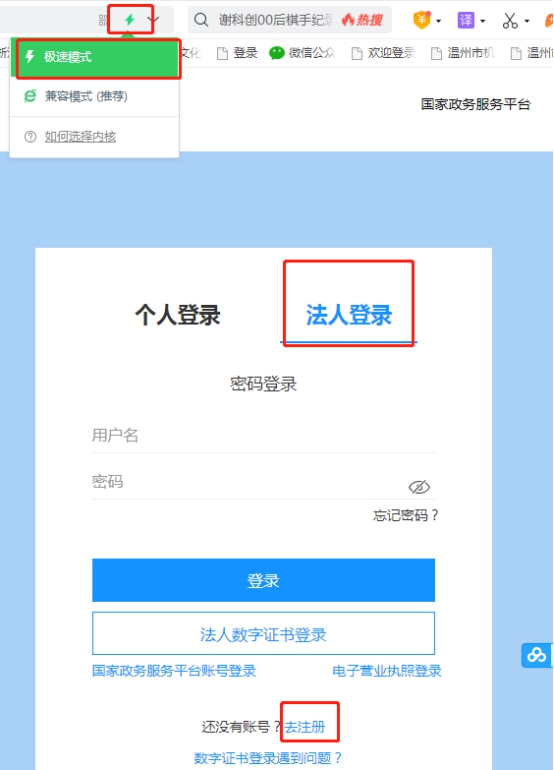Switch to the 个人登录 tab
The image size is (554, 770).
[x=178, y=315]
